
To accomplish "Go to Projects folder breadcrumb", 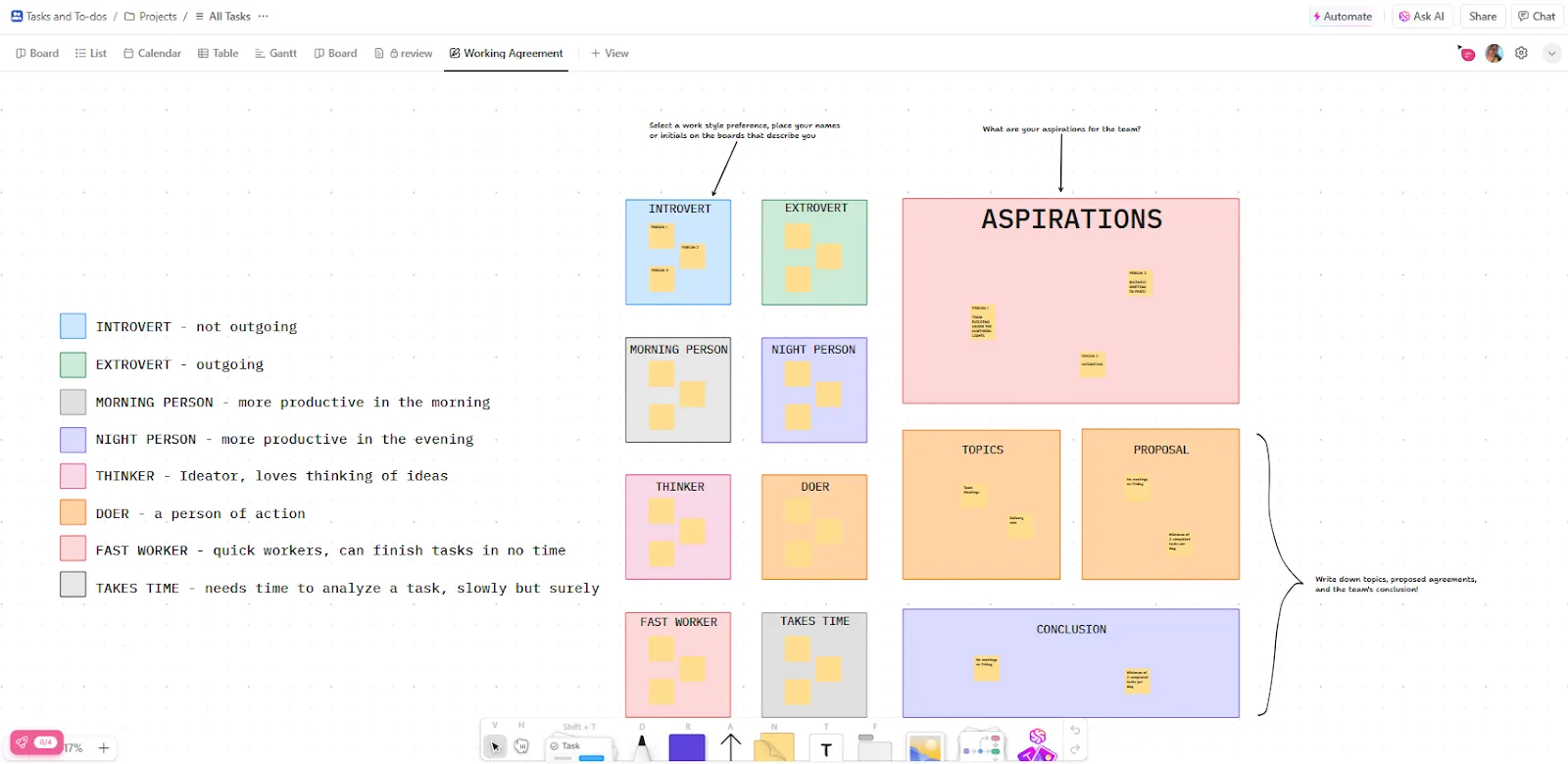I will [150, 16].
